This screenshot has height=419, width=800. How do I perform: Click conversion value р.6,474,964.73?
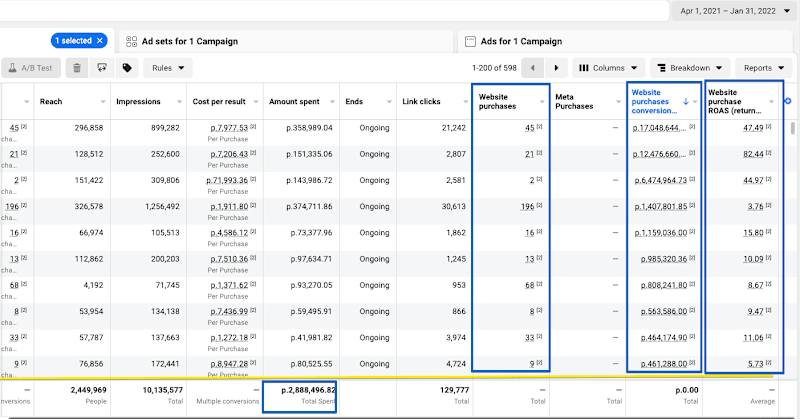click(661, 181)
